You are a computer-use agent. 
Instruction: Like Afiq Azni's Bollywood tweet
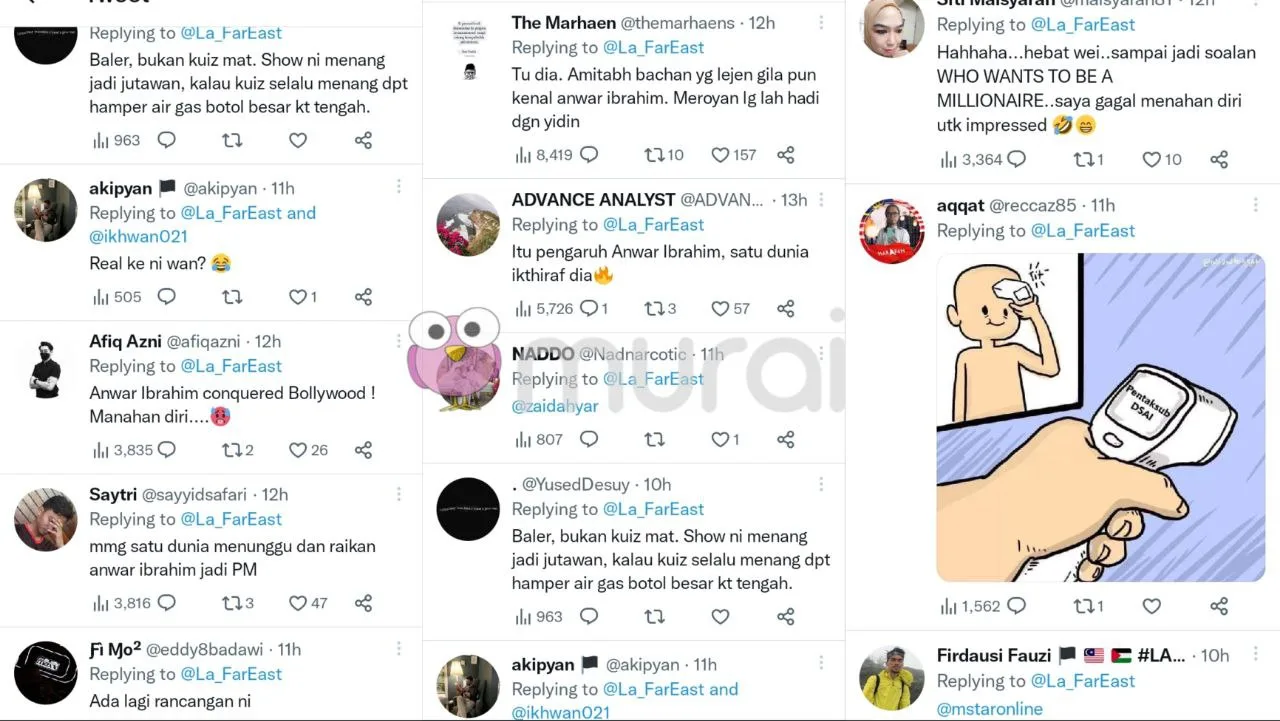coord(298,450)
